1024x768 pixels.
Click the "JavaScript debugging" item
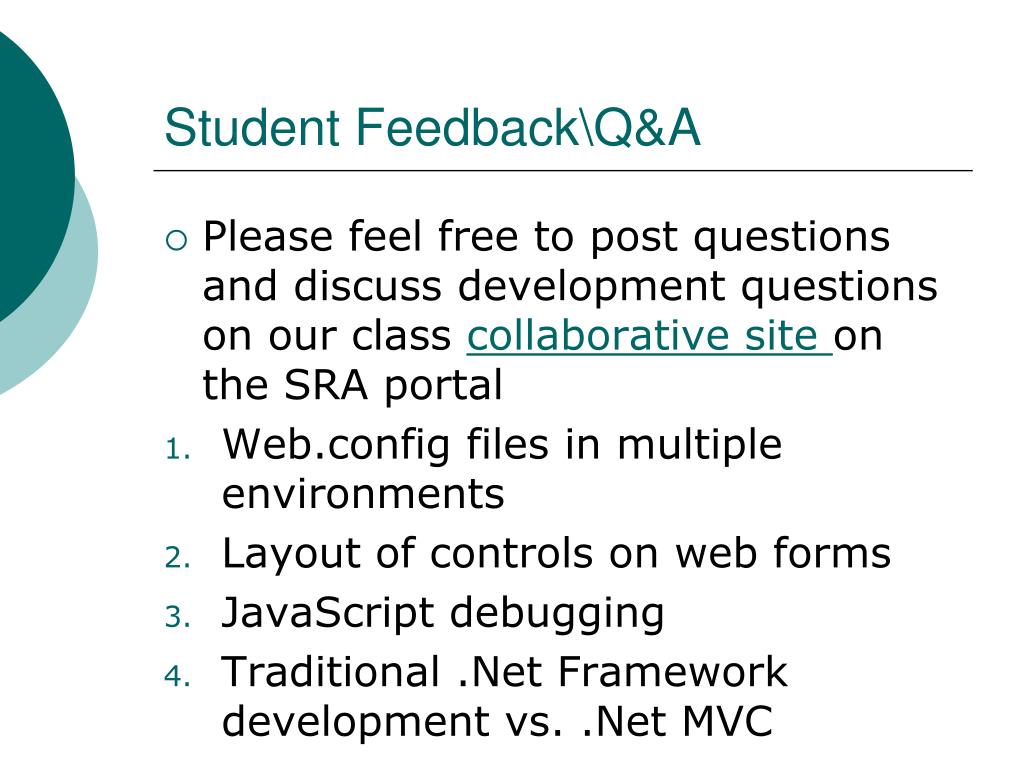coord(443,614)
